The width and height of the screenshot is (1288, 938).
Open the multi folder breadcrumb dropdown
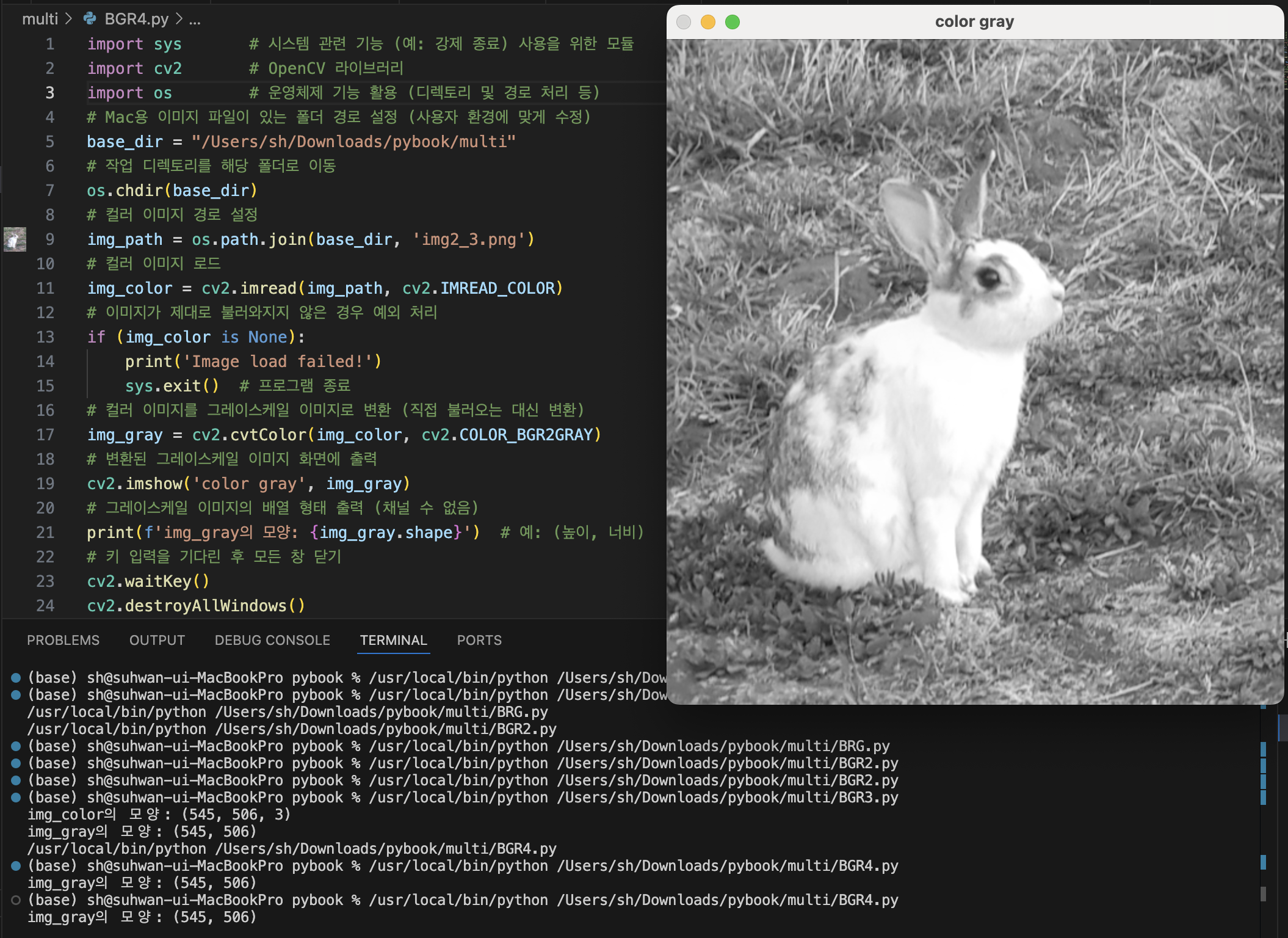[40, 19]
